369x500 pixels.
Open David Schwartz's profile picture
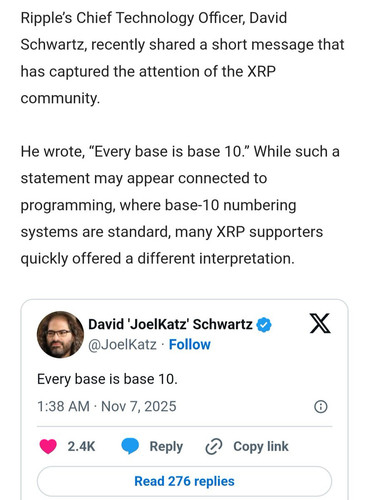click(x=60, y=334)
